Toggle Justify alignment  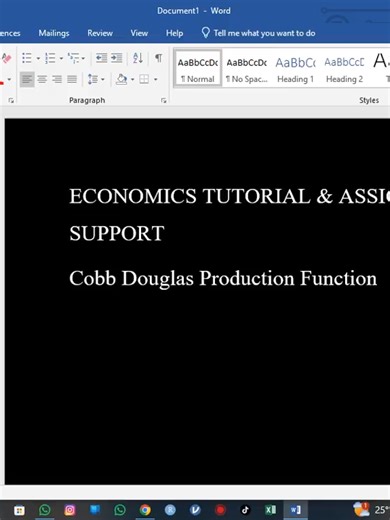[72, 79]
